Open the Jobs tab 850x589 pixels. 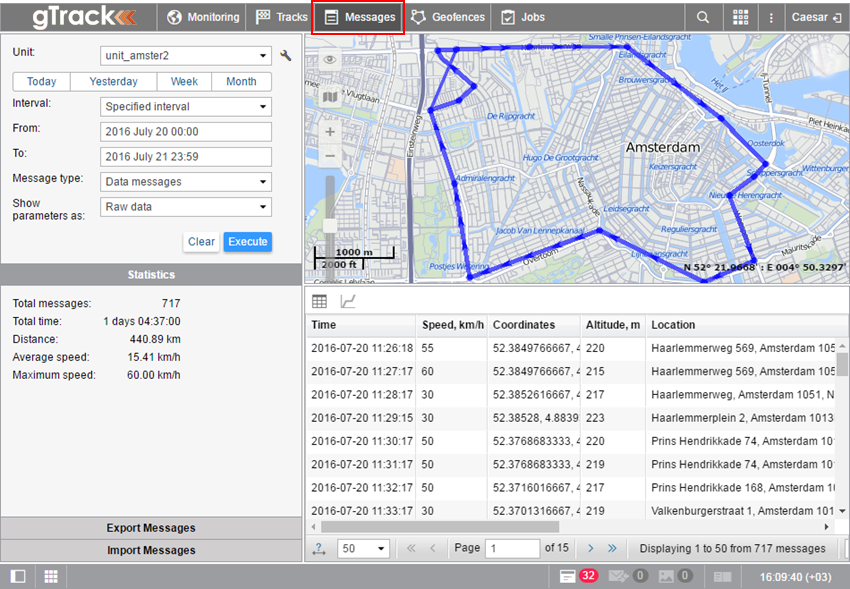pos(523,17)
